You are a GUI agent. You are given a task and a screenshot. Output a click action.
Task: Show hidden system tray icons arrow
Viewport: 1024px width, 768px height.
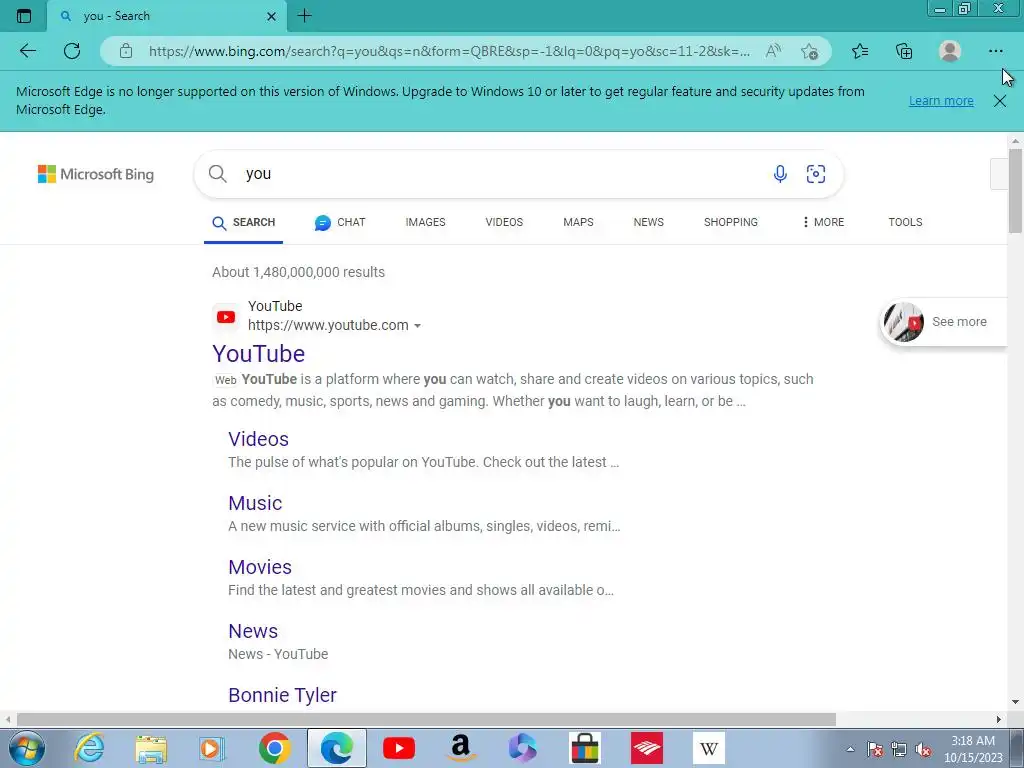(850, 749)
